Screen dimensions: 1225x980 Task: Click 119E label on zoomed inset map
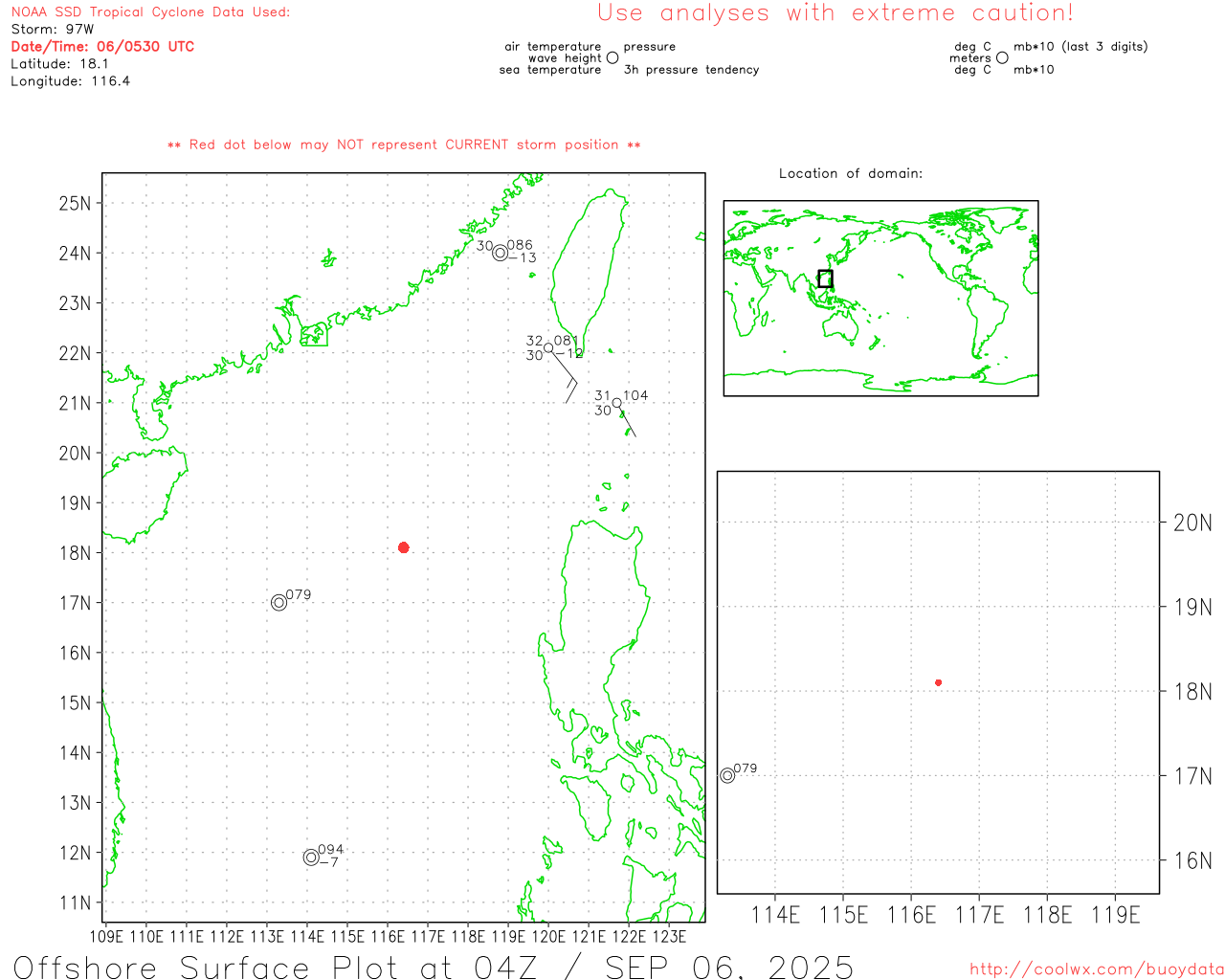click(x=1116, y=915)
